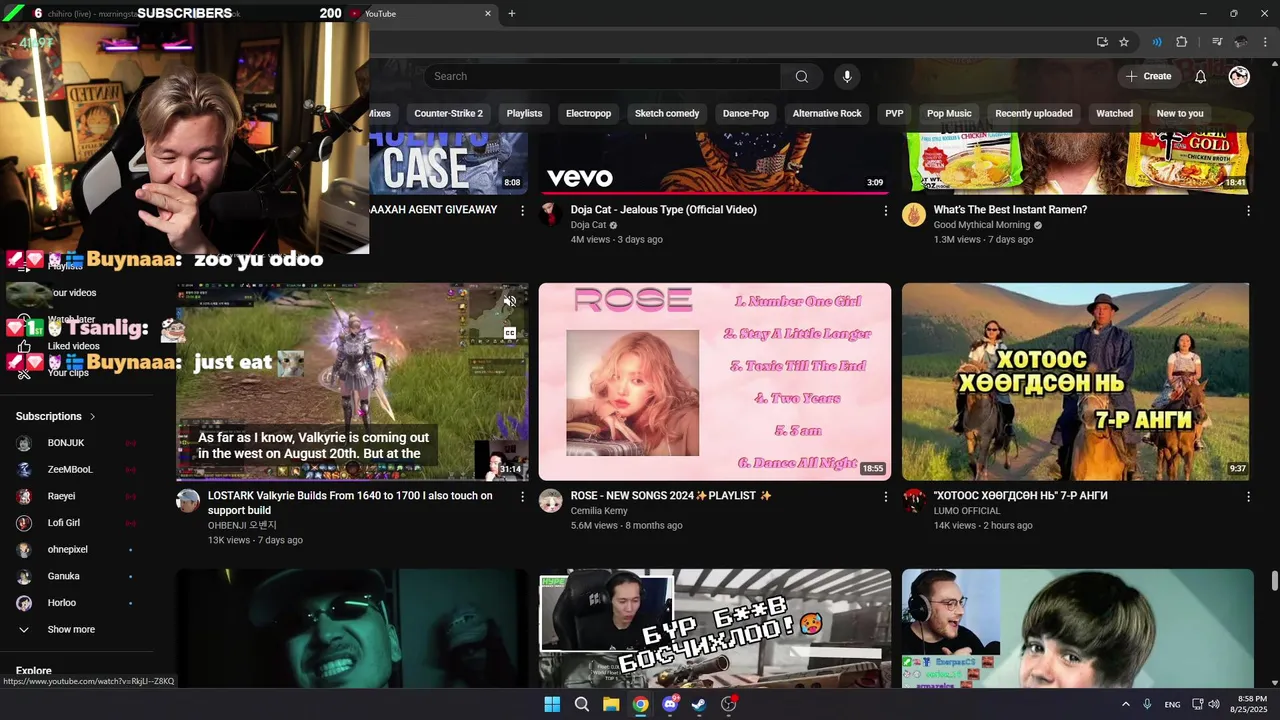The width and height of the screenshot is (1280, 720).
Task: Open Doja Cat Jealous Type video title
Action: click(x=663, y=210)
